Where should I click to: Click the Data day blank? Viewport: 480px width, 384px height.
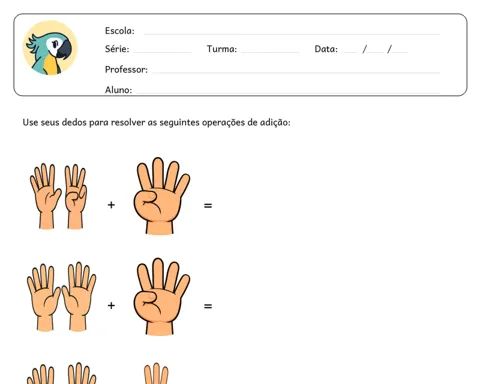pyautogui.click(x=350, y=52)
